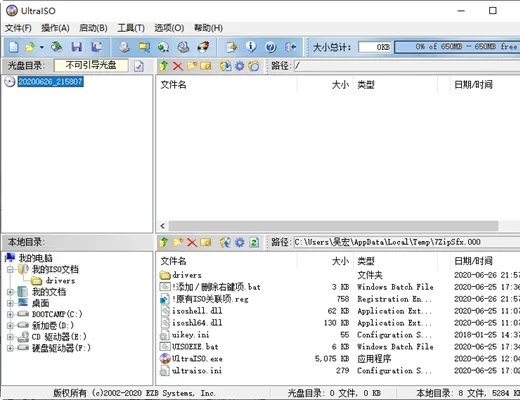This screenshot has width=520, height=400.
Task: Click the Mount to virtual drive icon
Action: (183, 47)
